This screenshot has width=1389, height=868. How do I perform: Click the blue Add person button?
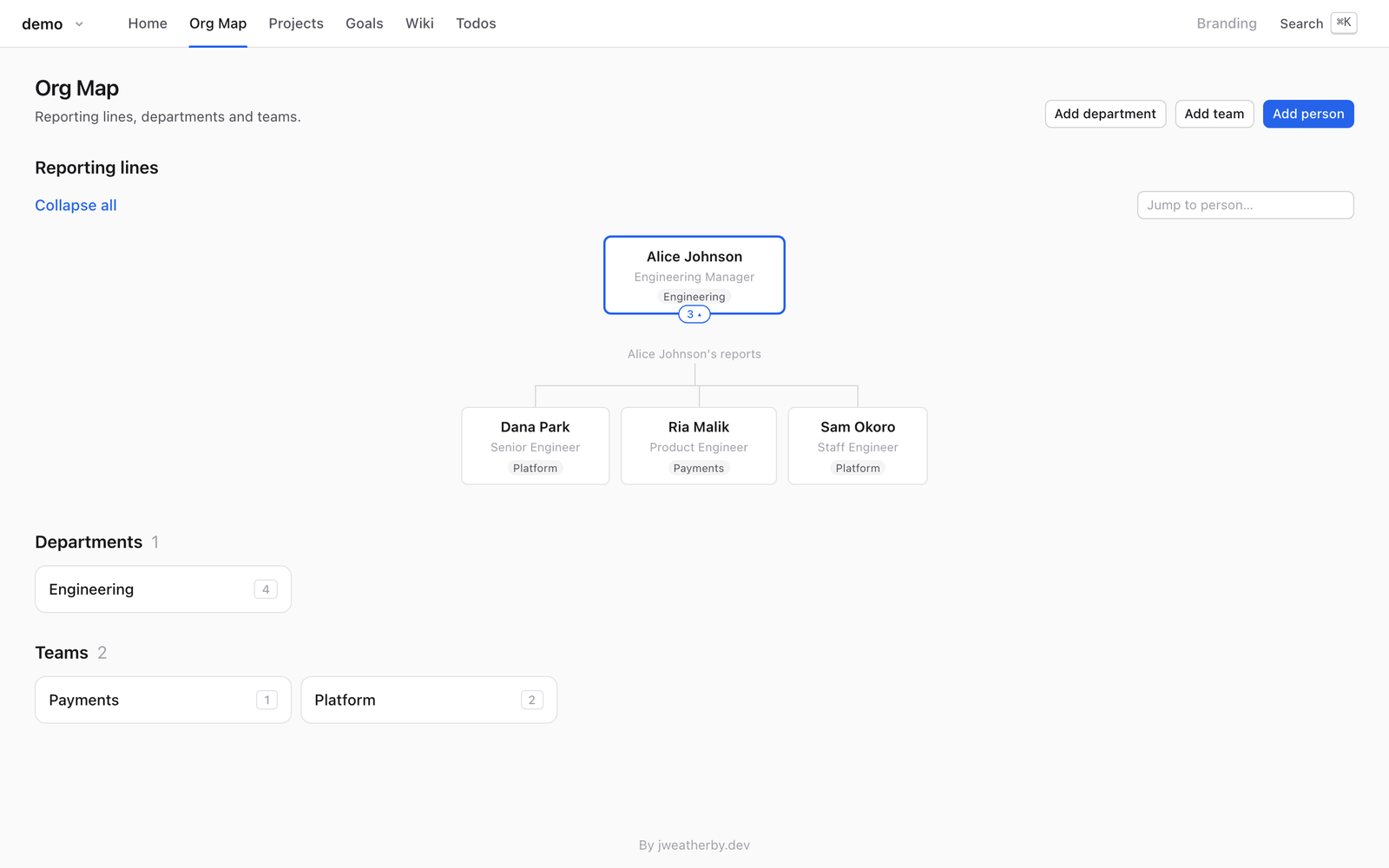1308,114
